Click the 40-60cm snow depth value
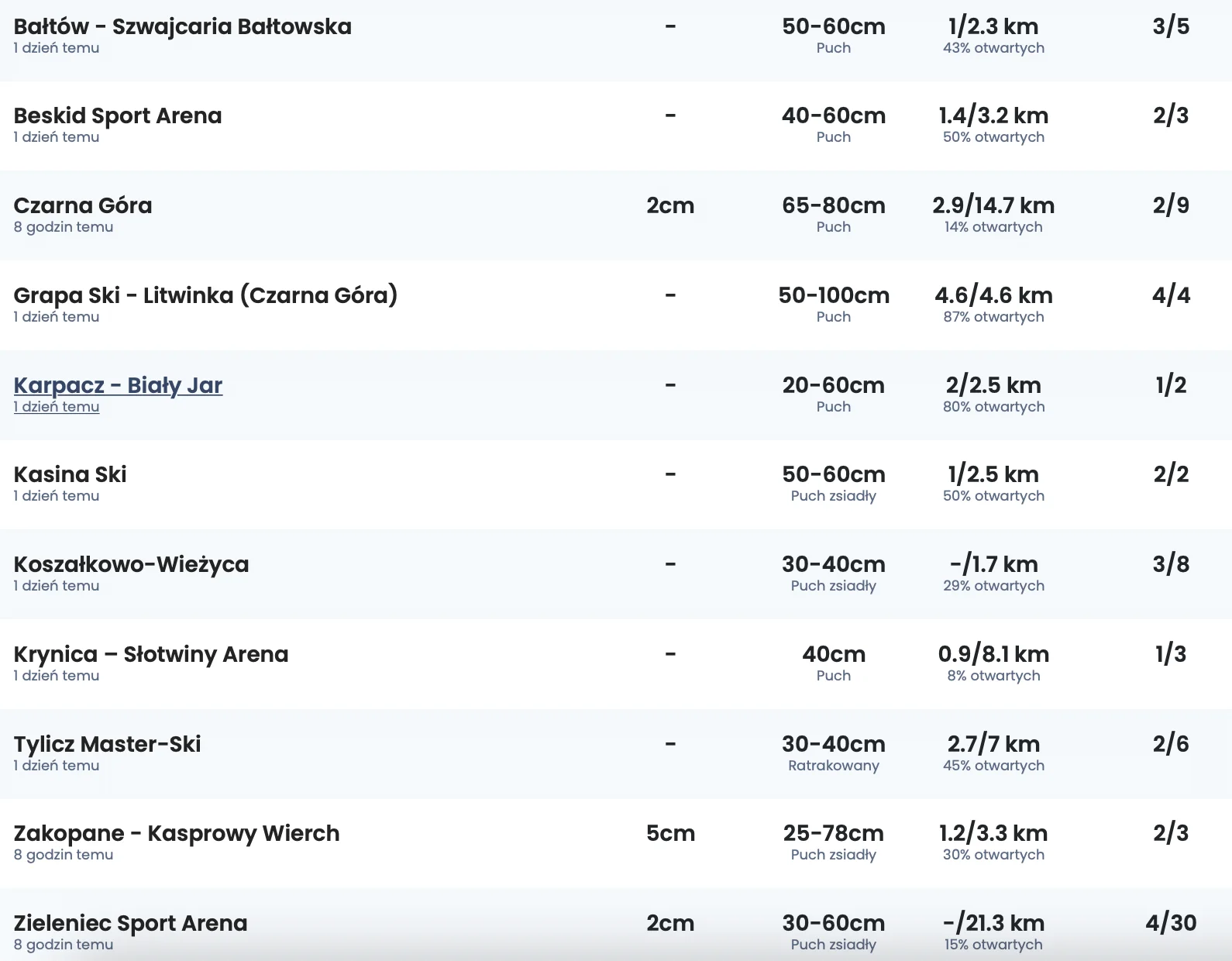This screenshot has width=1232, height=961. point(834,115)
